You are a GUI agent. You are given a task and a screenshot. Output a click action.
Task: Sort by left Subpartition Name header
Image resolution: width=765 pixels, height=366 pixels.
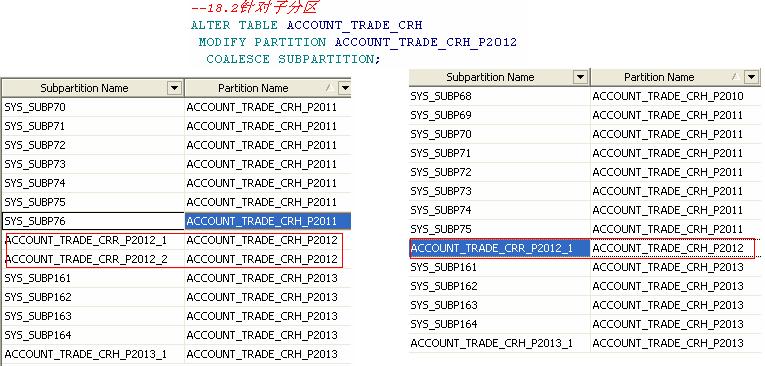[84, 88]
